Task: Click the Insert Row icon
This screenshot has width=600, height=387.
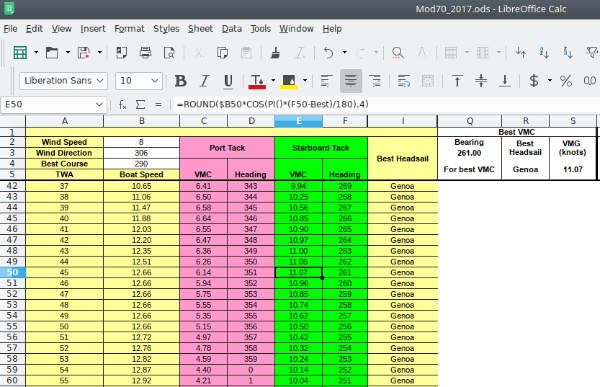Action: 451,52
